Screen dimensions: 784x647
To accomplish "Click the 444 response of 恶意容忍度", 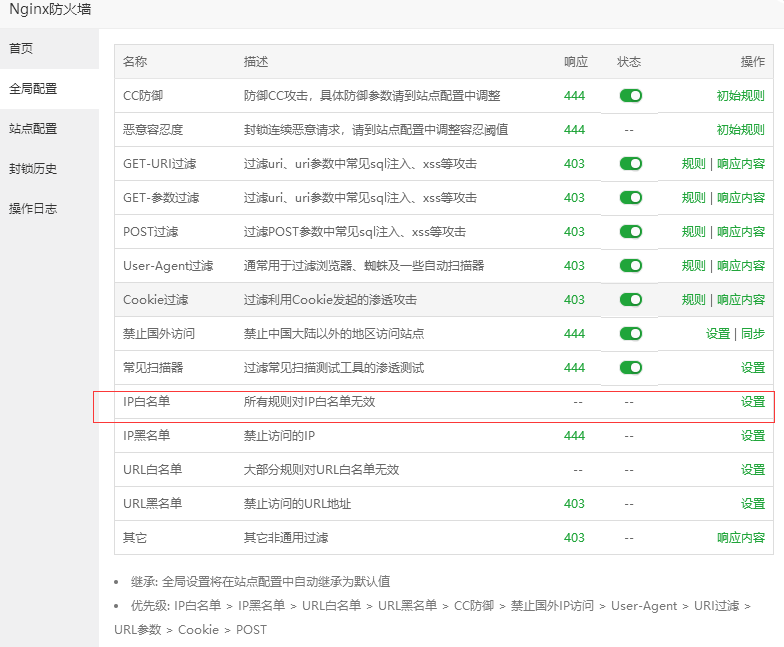I will click(x=574, y=130).
